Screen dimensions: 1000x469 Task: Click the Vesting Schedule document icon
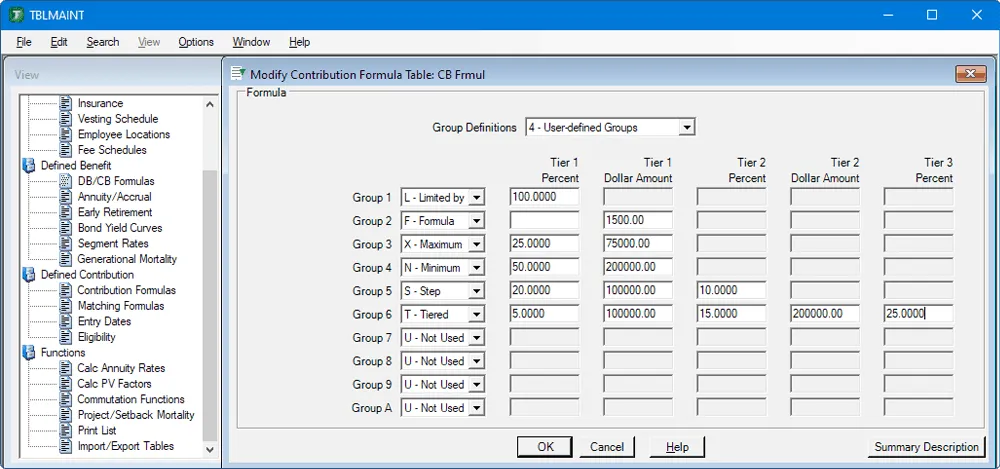coord(66,119)
